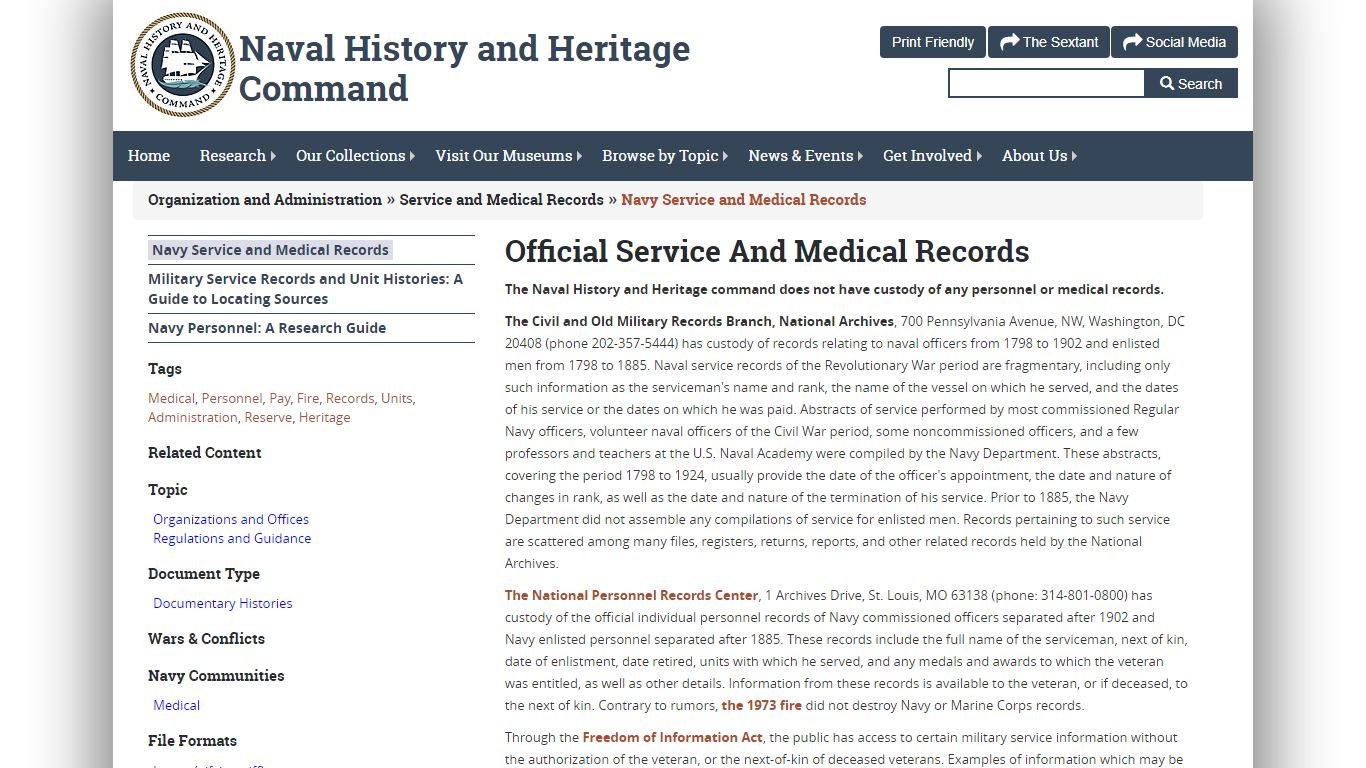Click the Document Type sidebar heading
The width and height of the screenshot is (1366, 768).
pyautogui.click(x=204, y=574)
